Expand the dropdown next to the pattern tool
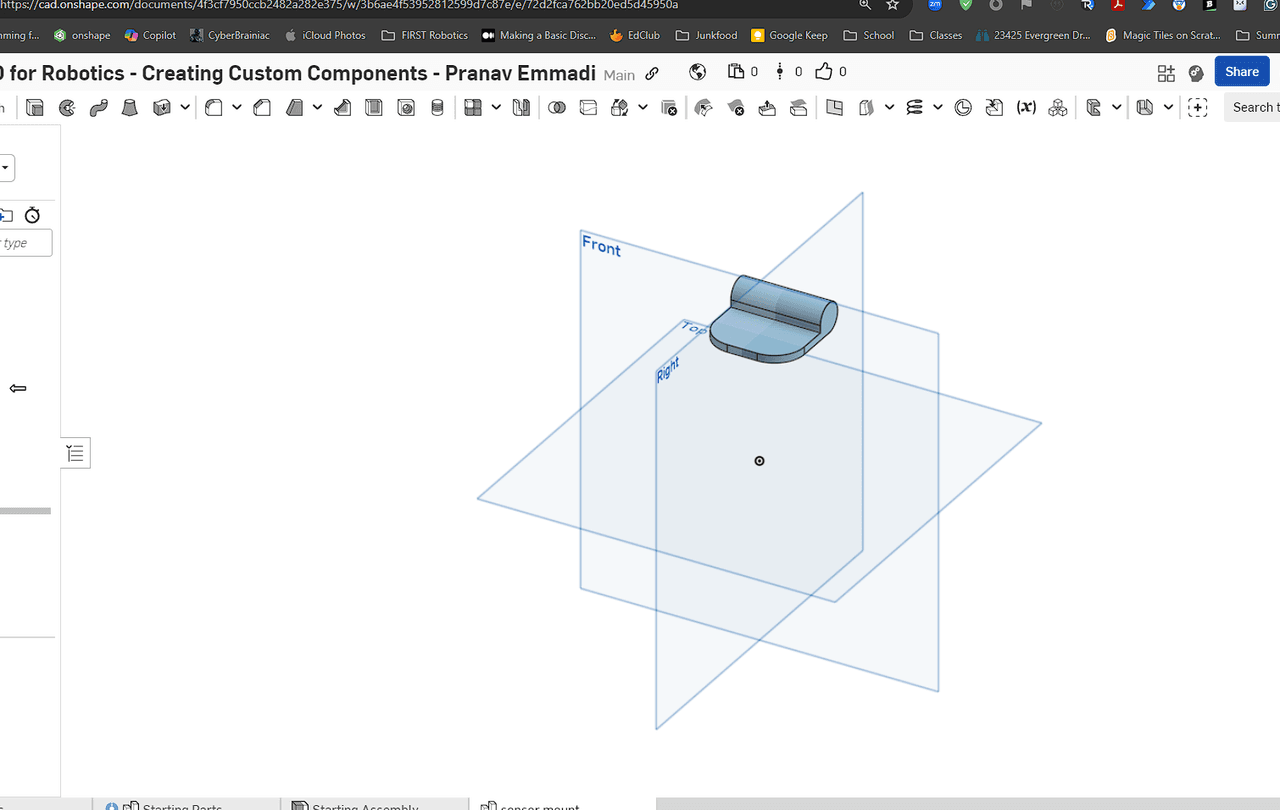The height and width of the screenshot is (810, 1280). coord(497,108)
